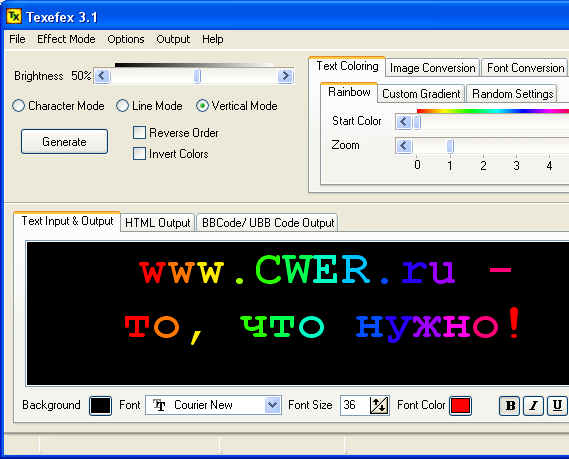Toggle Bold text formatting

click(x=510, y=405)
